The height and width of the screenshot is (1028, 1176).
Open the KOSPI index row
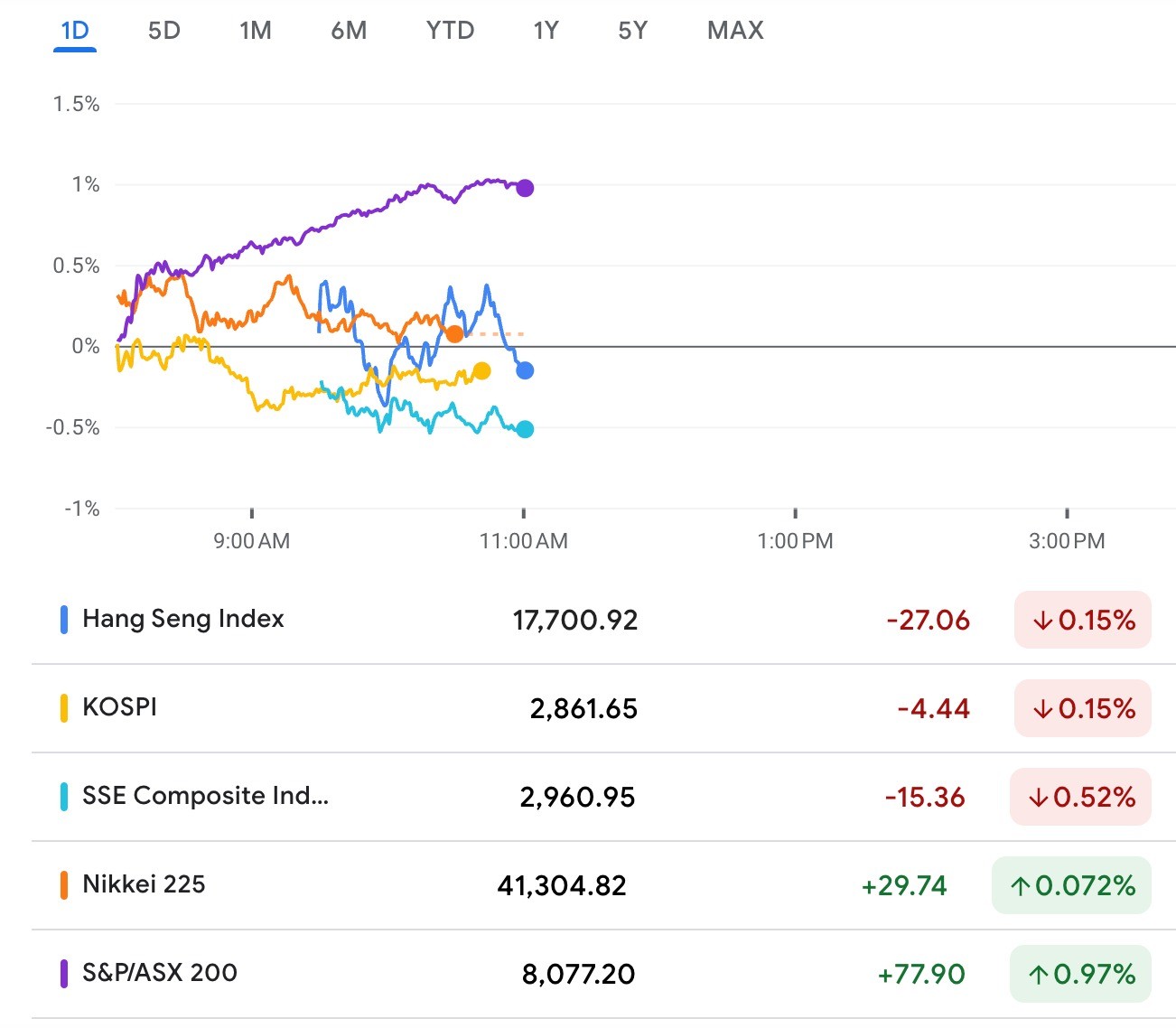click(x=603, y=708)
